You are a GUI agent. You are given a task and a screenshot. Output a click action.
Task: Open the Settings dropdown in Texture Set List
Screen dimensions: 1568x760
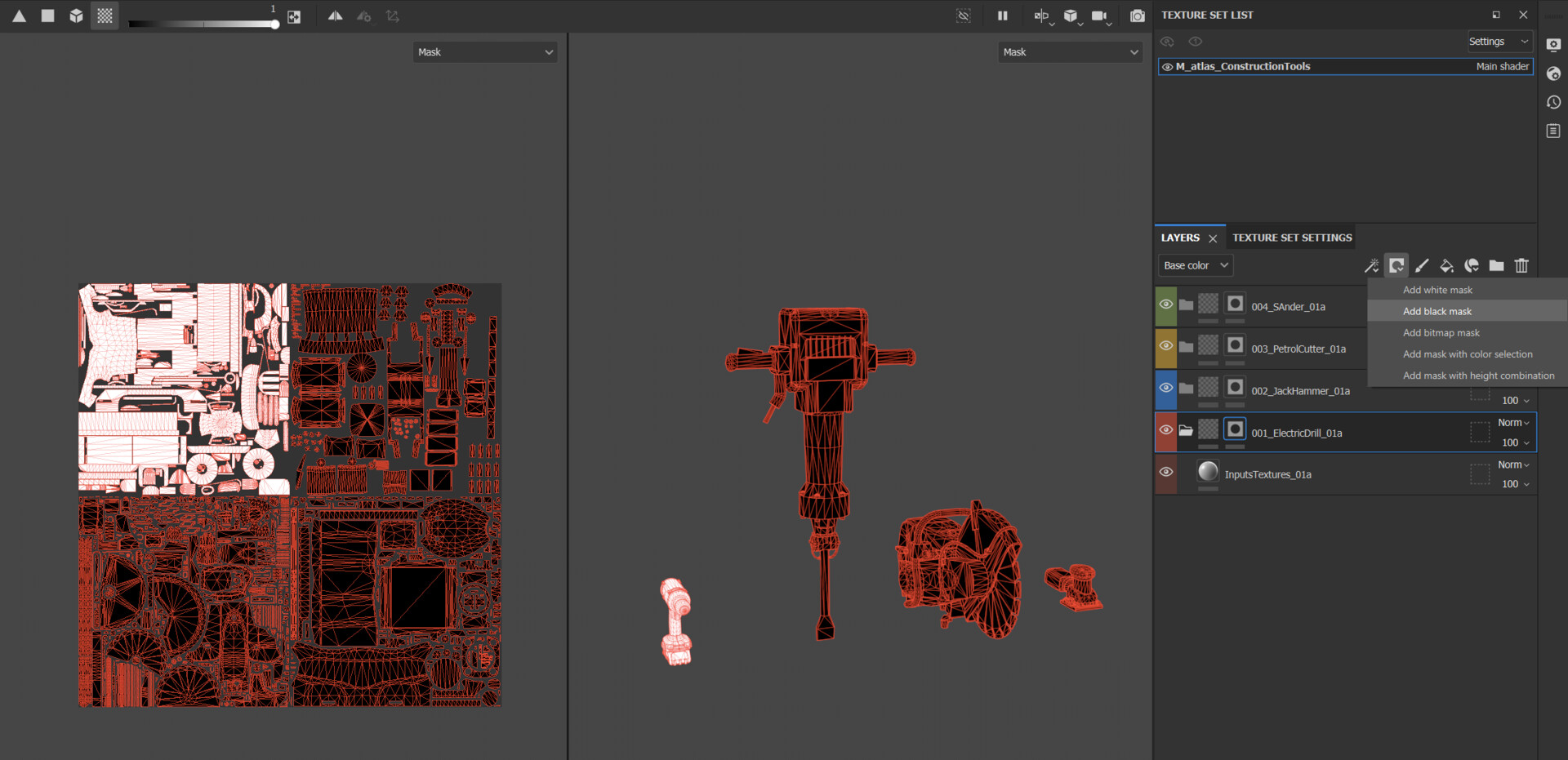click(x=1499, y=41)
